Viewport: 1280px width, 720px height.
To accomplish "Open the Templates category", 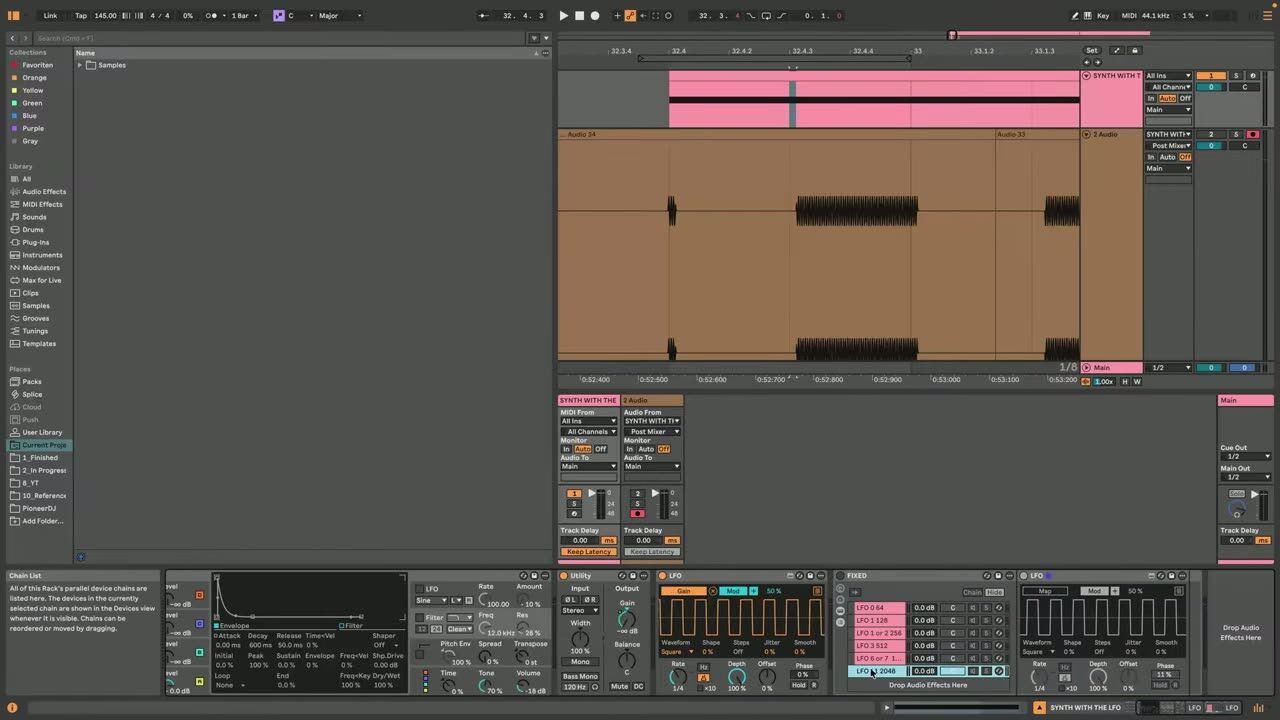I will pyautogui.click(x=39, y=344).
